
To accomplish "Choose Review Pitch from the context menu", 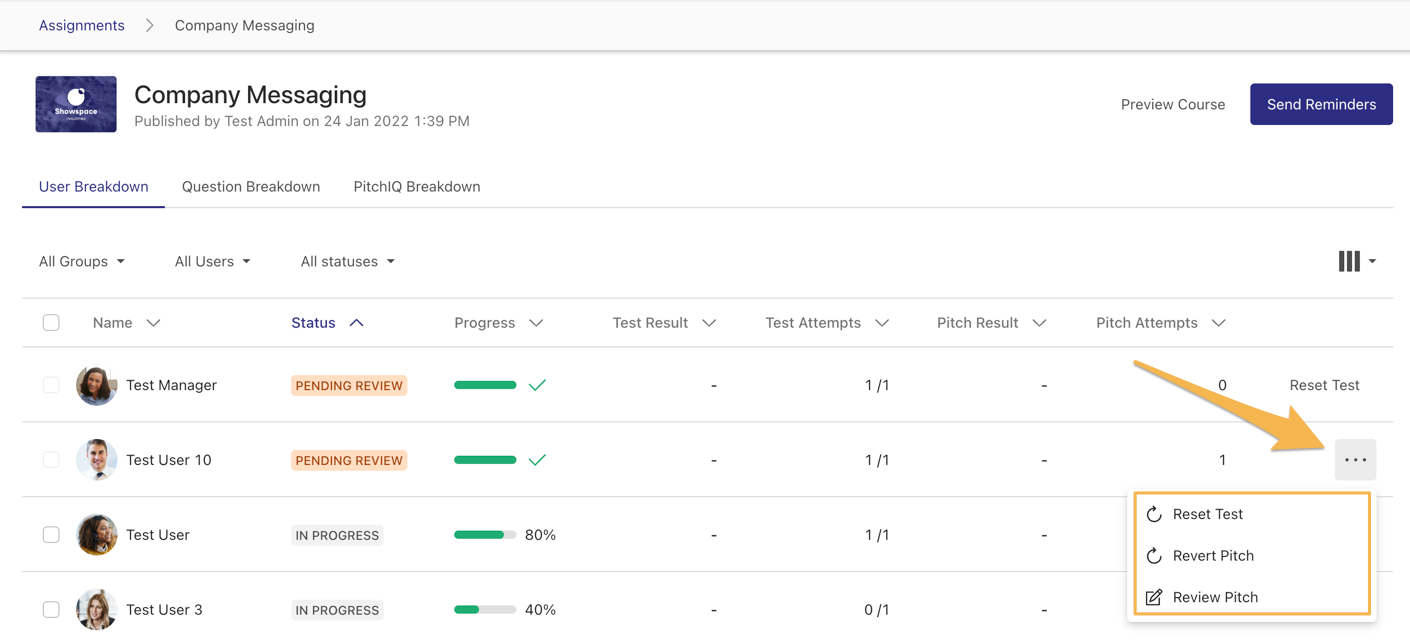I will click(1214, 597).
